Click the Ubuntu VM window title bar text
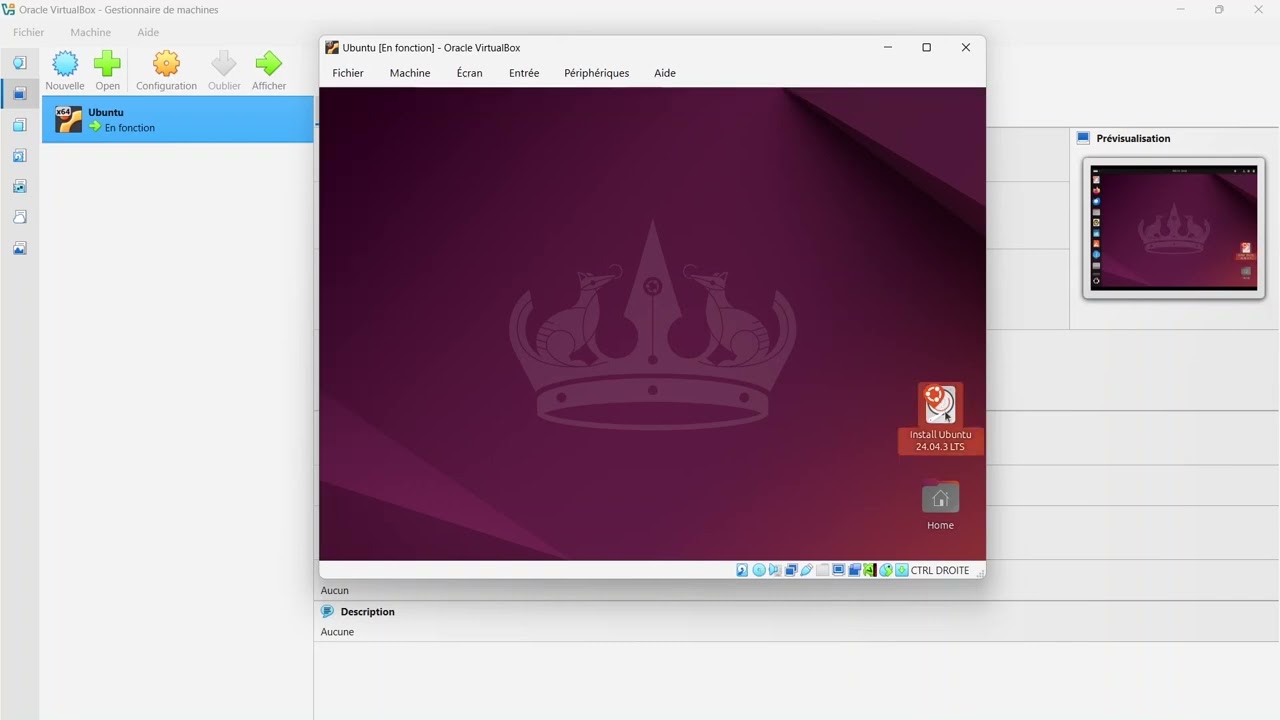Screen dimensions: 1280x720 [431, 47]
